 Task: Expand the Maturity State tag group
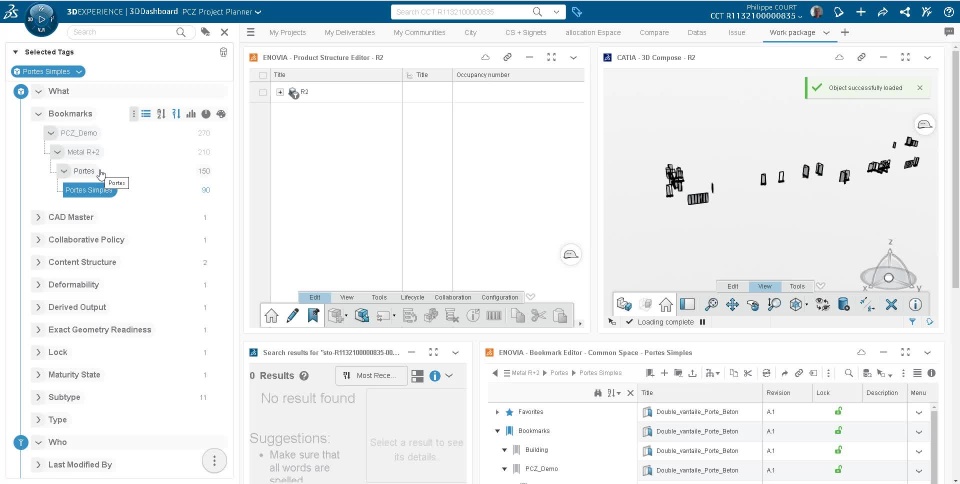click(x=38, y=374)
